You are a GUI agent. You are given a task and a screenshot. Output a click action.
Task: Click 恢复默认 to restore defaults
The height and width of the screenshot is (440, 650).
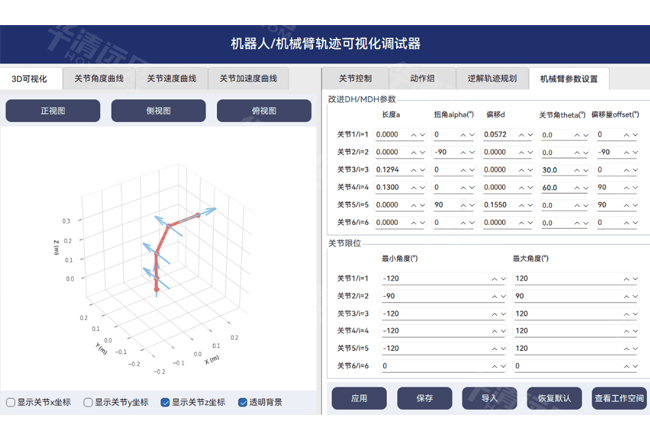(553, 398)
